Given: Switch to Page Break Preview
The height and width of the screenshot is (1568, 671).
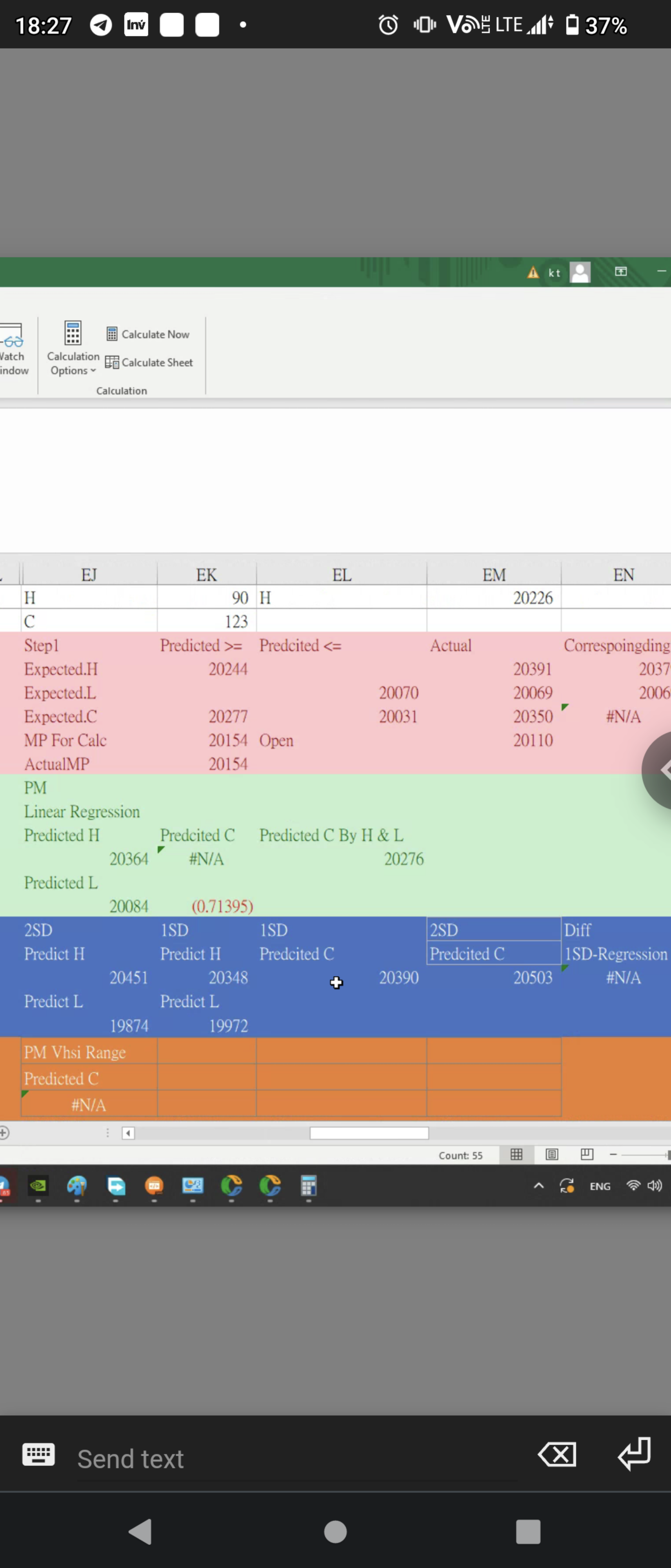Looking at the screenshot, I should 587,1154.
